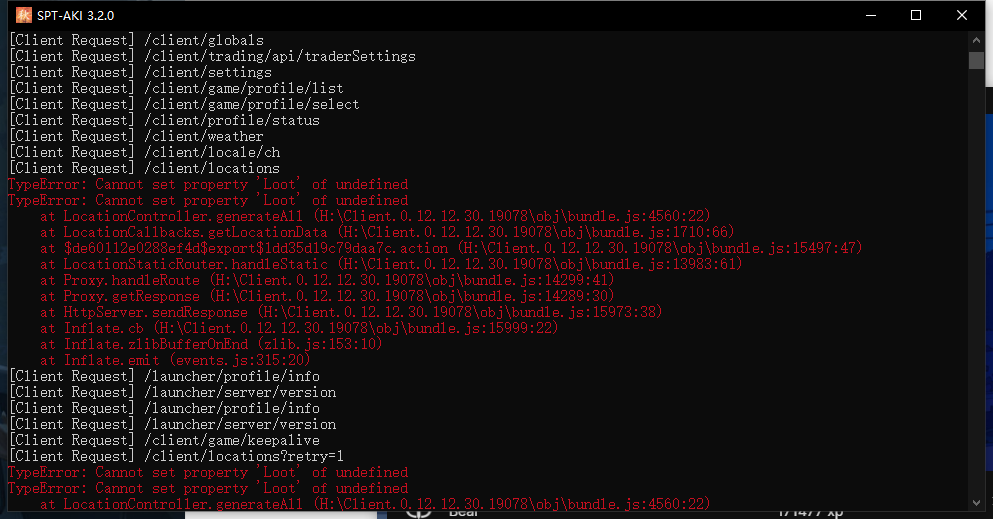Click the /client/trading/api/traderSettings log line
Image resolution: width=993 pixels, height=519 pixels.
pos(212,56)
